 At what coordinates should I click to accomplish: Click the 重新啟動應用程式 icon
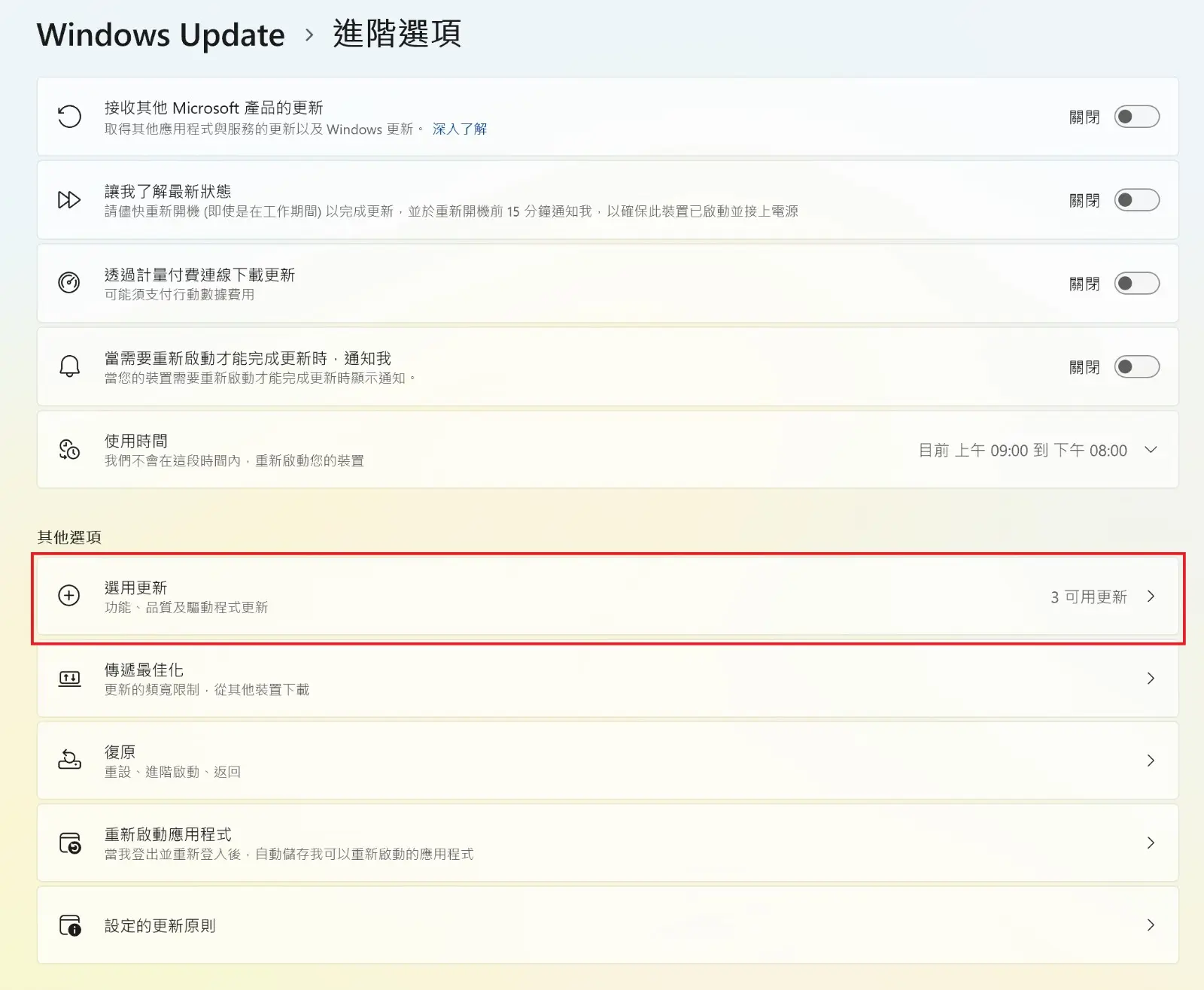70,843
